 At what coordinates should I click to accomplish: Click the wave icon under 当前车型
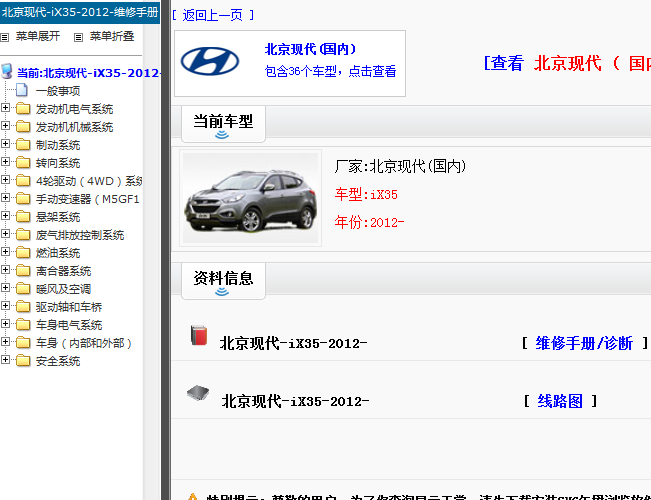tap(222, 135)
